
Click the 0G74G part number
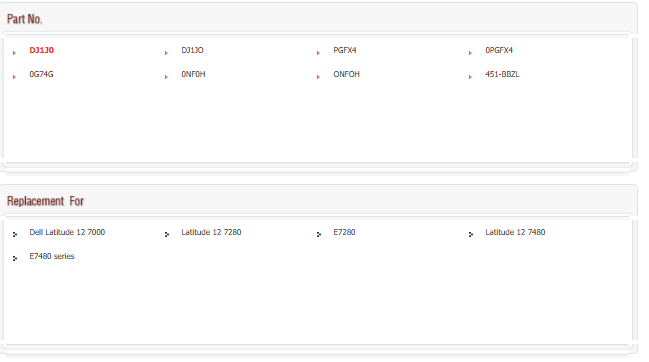[x=41, y=74]
